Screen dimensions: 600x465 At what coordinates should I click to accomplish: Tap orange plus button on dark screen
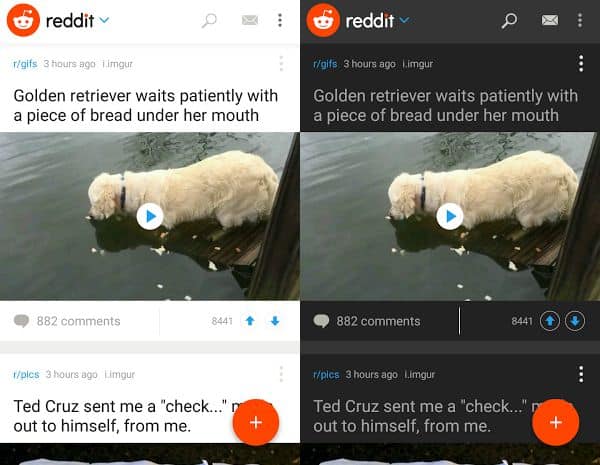tap(556, 423)
